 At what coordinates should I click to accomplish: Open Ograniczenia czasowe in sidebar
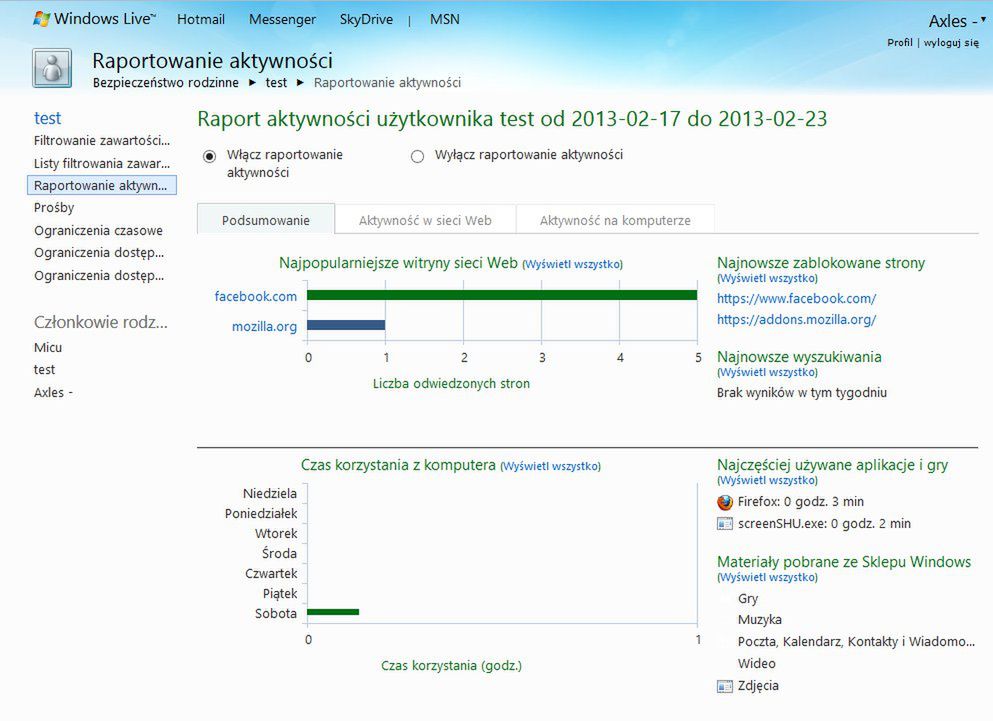click(x=98, y=231)
